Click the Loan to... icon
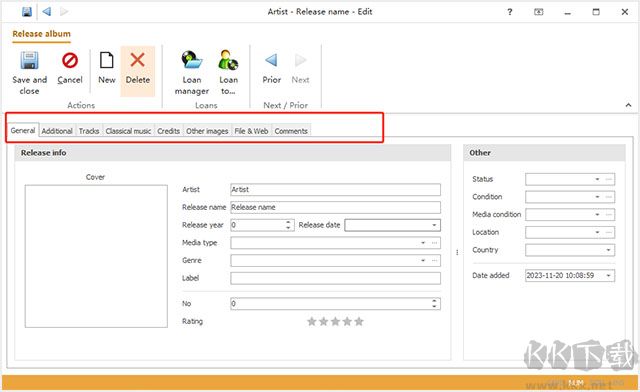Screen dimensions: 640x392 coord(228,60)
